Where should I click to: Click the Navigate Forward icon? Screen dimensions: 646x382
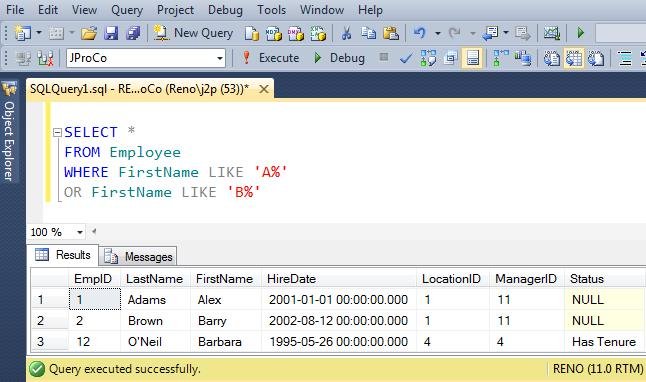pyautogui.click(x=522, y=33)
